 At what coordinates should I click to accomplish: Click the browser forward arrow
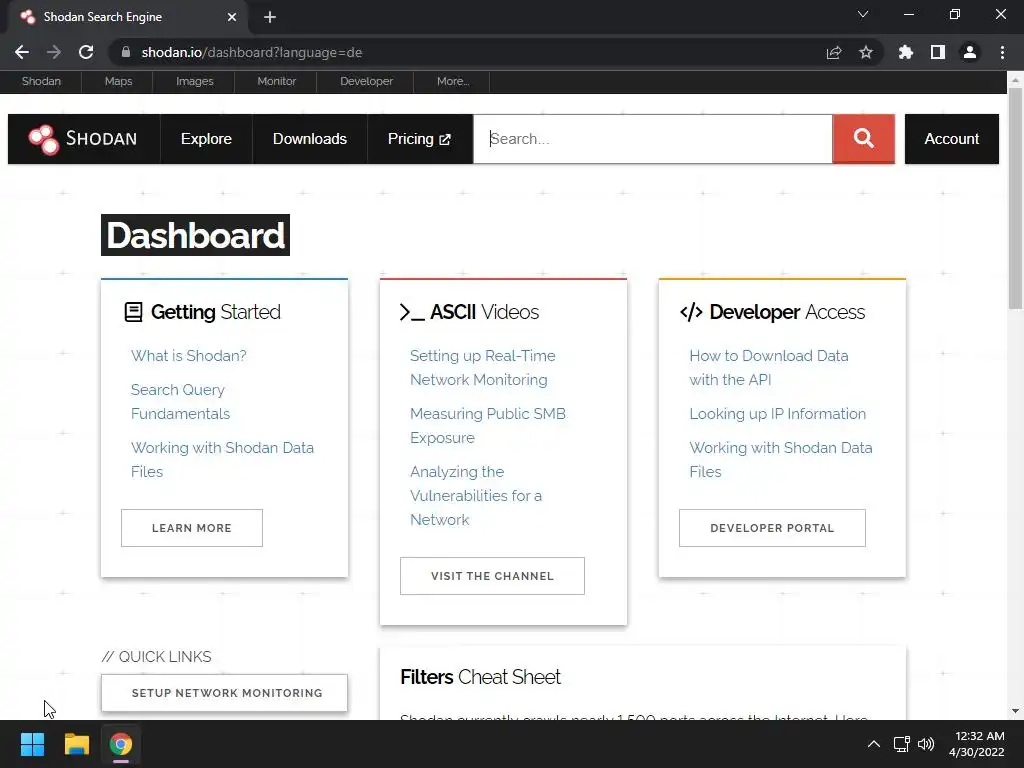tap(54, 52)
